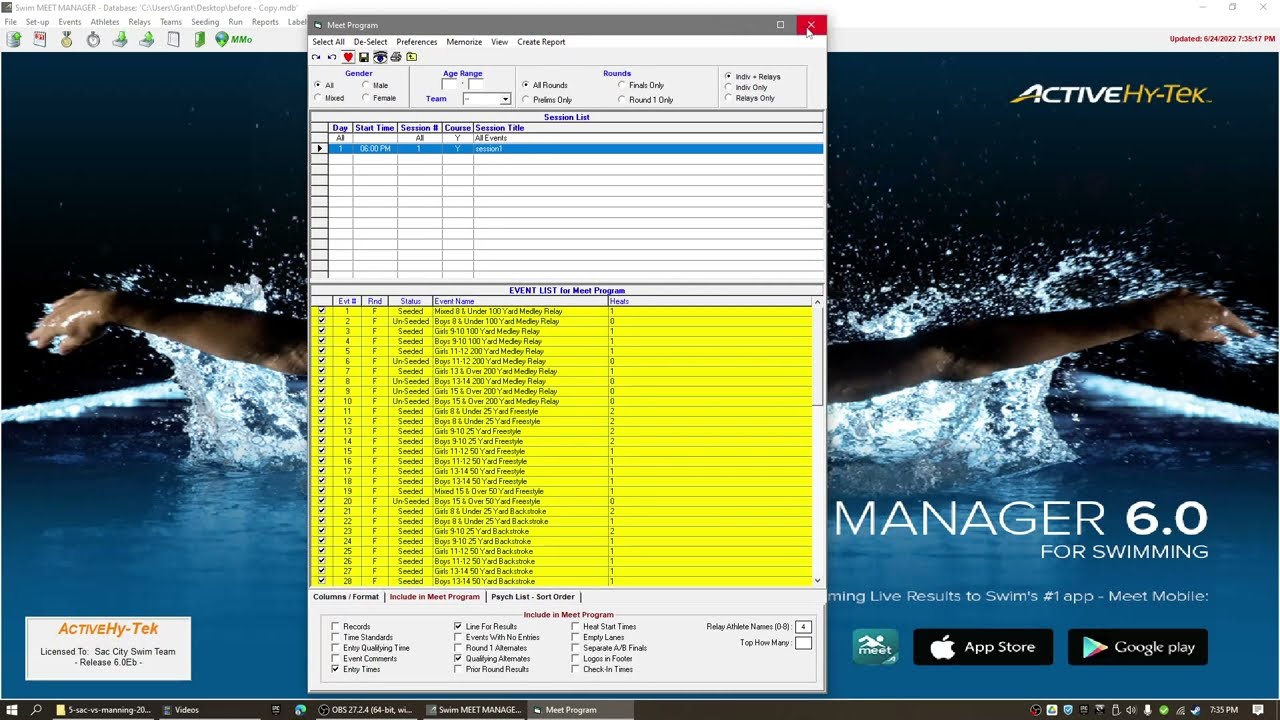This screenshot has width=1280, height=720.
Task: Switch to the Columns / Format tab
Action: pyautogui.click(x=346, y=597)
